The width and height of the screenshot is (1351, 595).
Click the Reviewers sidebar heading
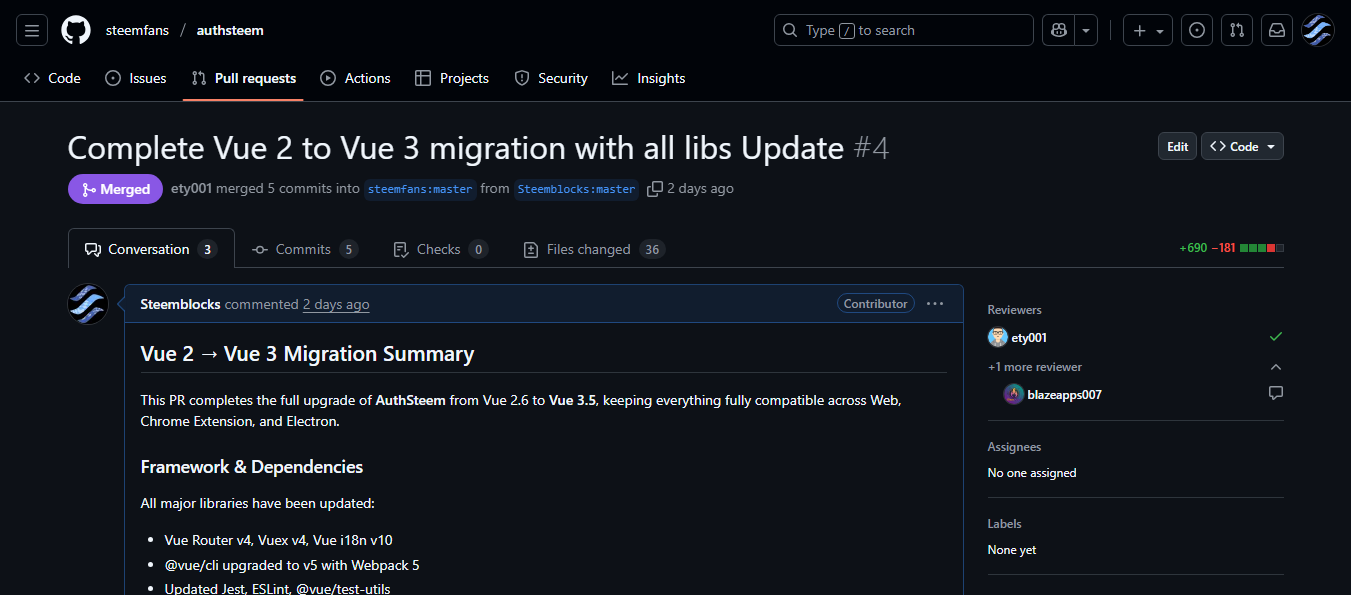(x=1014, y=310)
